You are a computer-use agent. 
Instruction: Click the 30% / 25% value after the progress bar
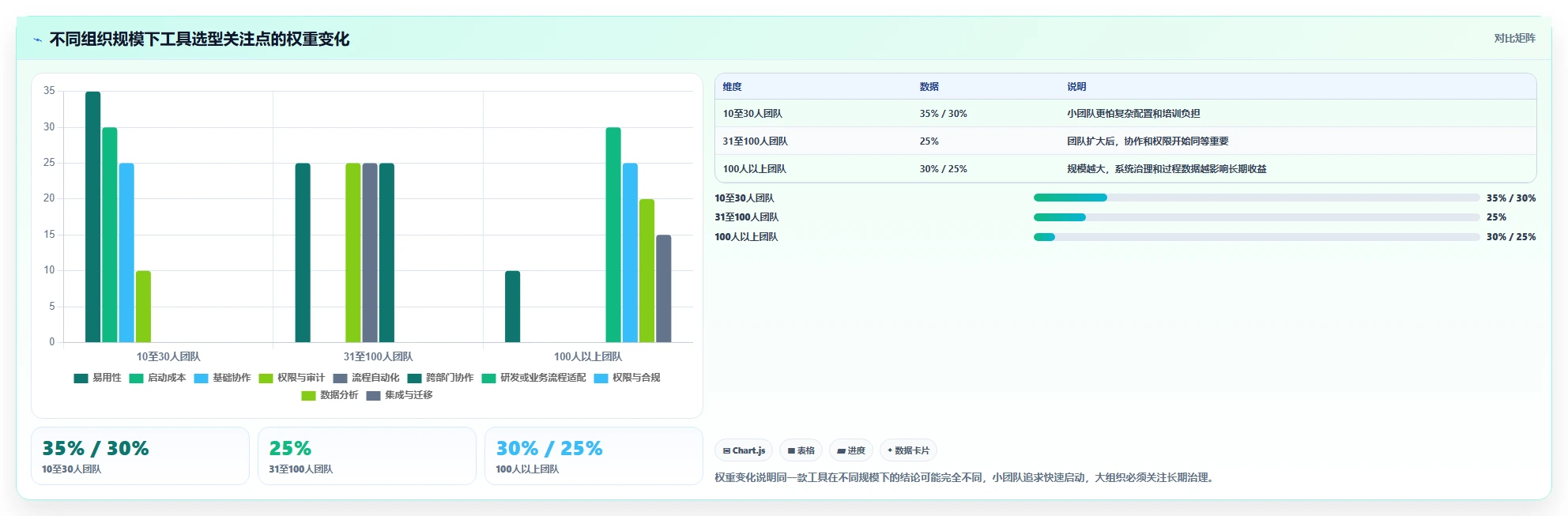click(x=1511, y=237)
